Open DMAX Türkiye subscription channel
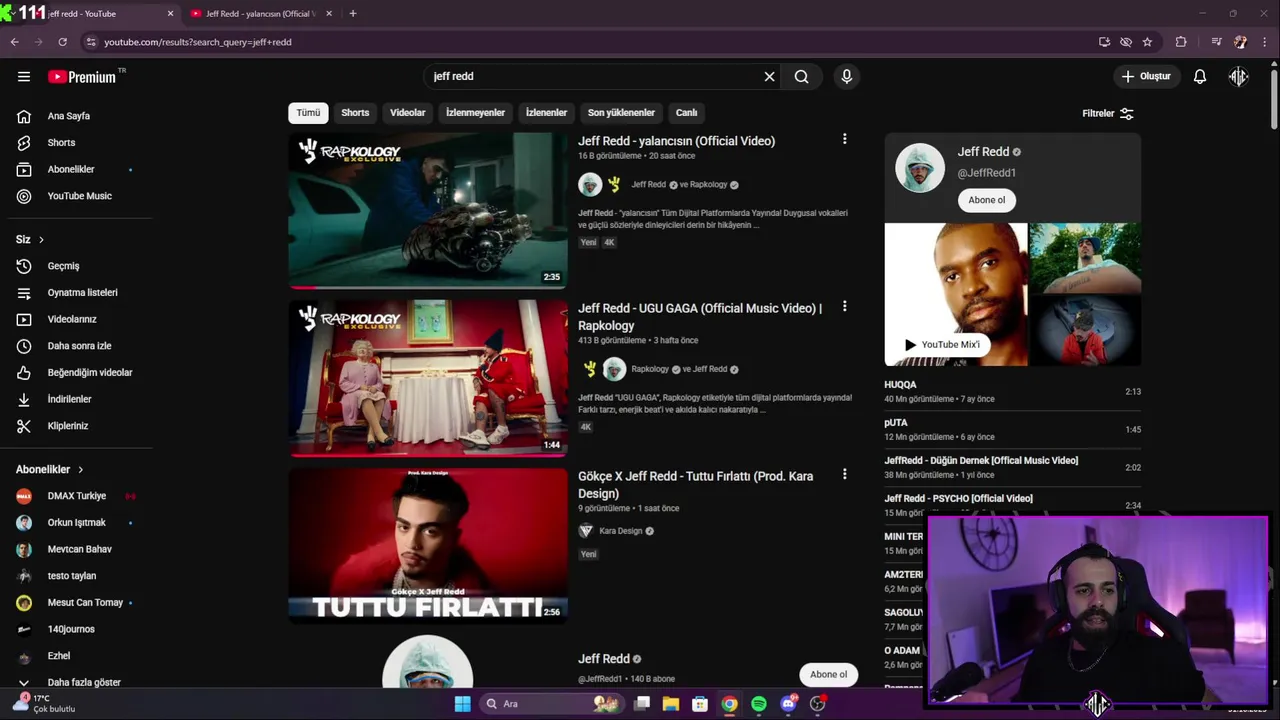Screen dimensions: 1280x720 pyautogui.click(x=76, y=496)
